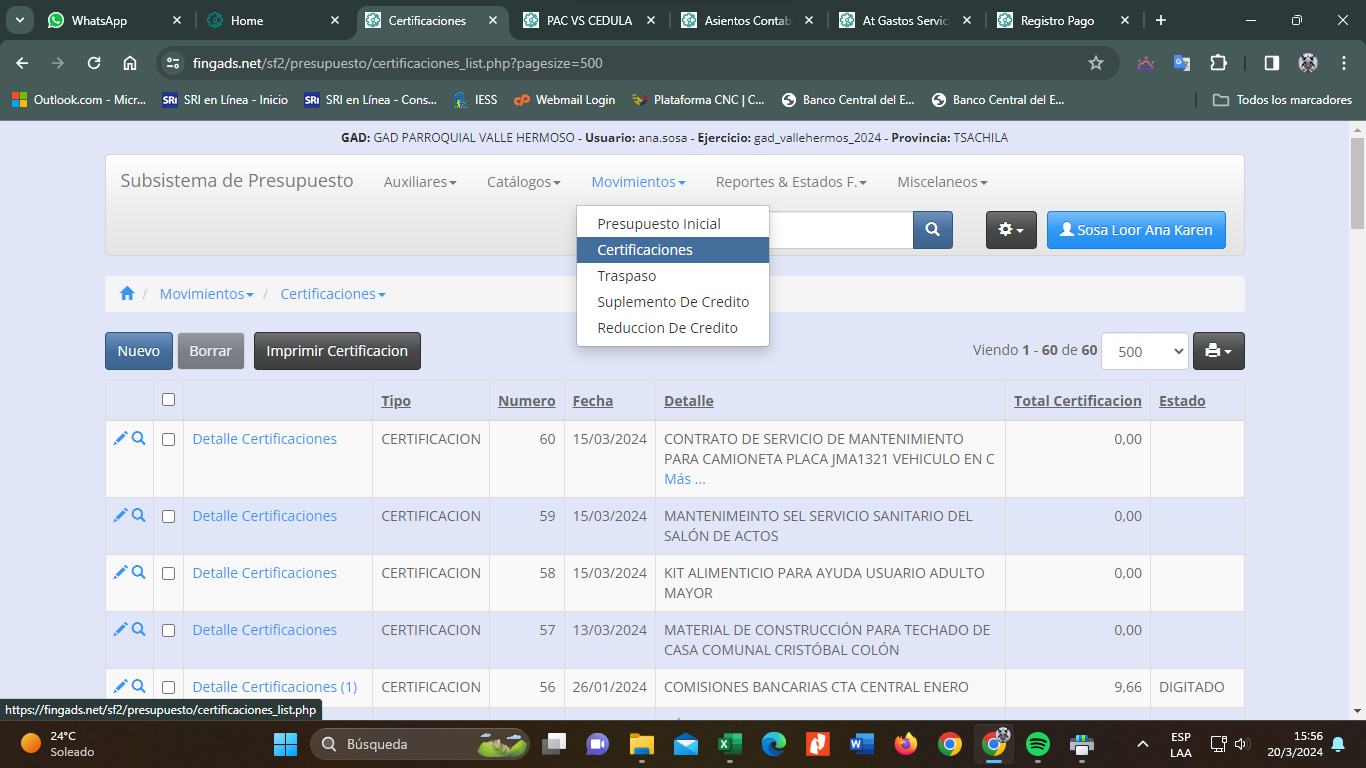The image size is (1366, 768).
Task: Expand the Reportes & Estados F. dropdown
Action: [x=790, y=182]
